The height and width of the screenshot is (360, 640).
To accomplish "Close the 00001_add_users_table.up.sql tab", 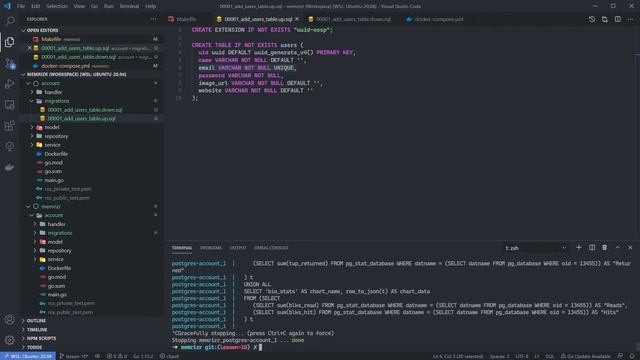I will point(297,19).
